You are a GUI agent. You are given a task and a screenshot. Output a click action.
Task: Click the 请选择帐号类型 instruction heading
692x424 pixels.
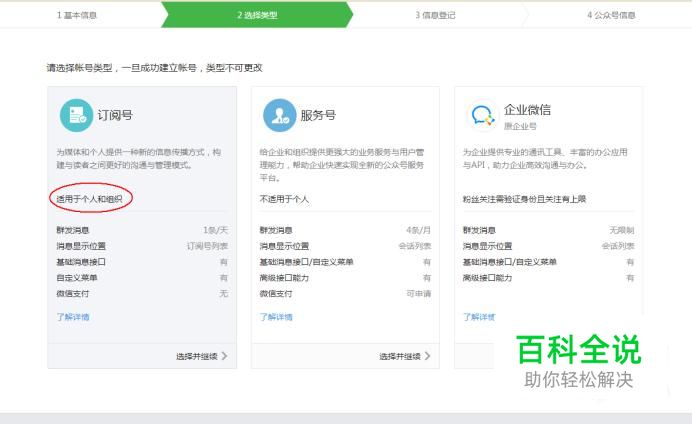tap(154, 68)
